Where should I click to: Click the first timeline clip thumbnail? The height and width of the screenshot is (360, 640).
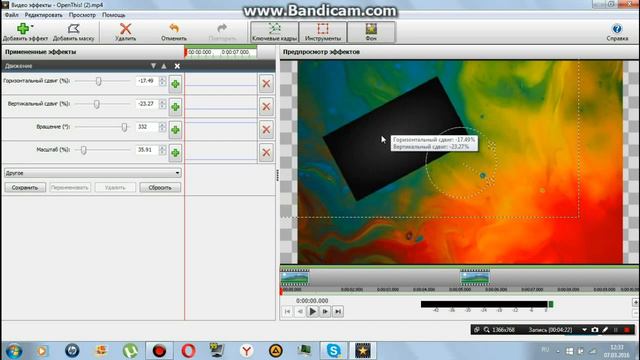click(x=295, y=278)
